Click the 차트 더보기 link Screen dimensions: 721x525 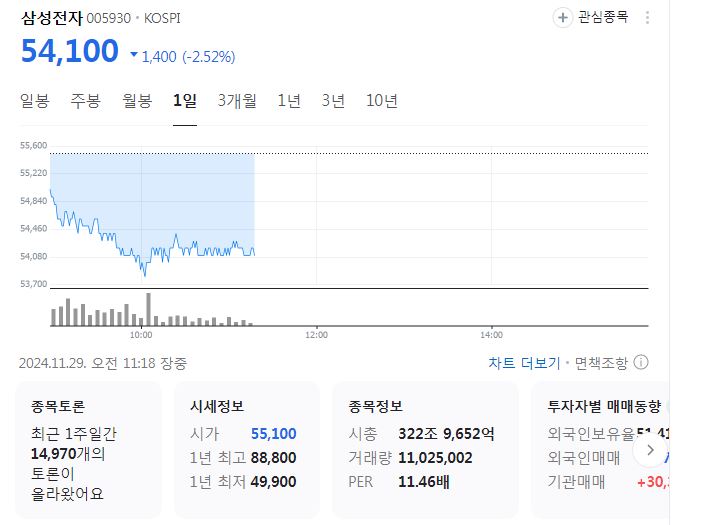pyautogui.click(x=524, y=363)
